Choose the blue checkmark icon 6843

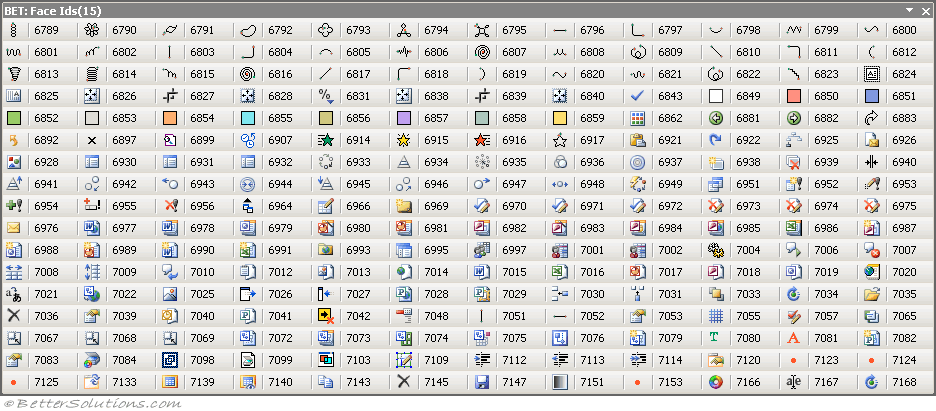pos(638,95)
